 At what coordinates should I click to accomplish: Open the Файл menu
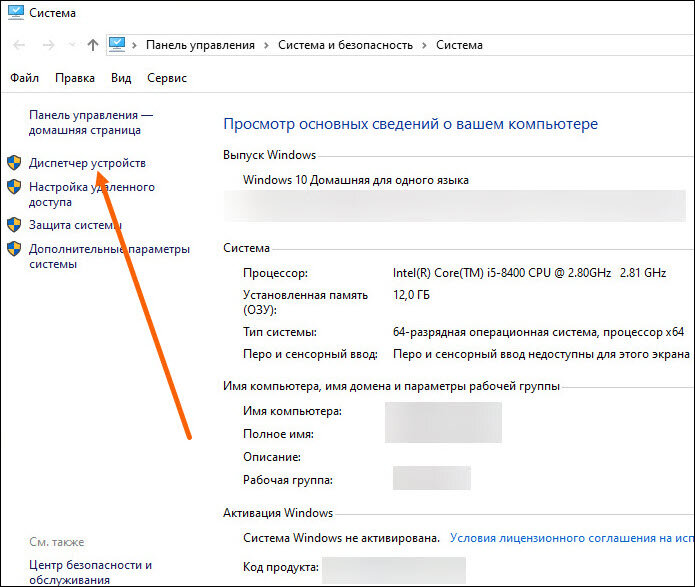point(24,78)
